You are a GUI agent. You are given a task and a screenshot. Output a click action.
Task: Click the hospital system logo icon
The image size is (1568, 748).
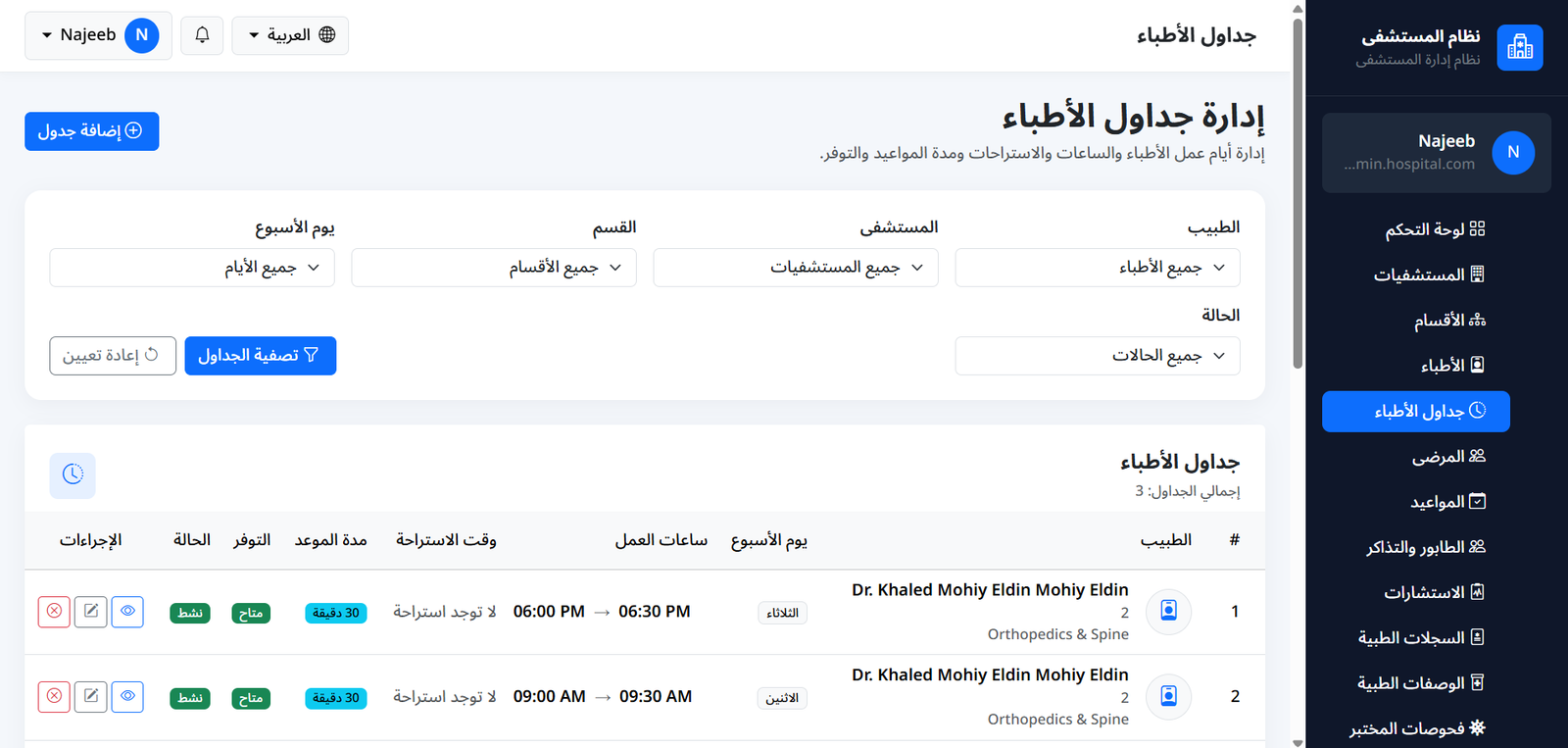coord(1520,47)
